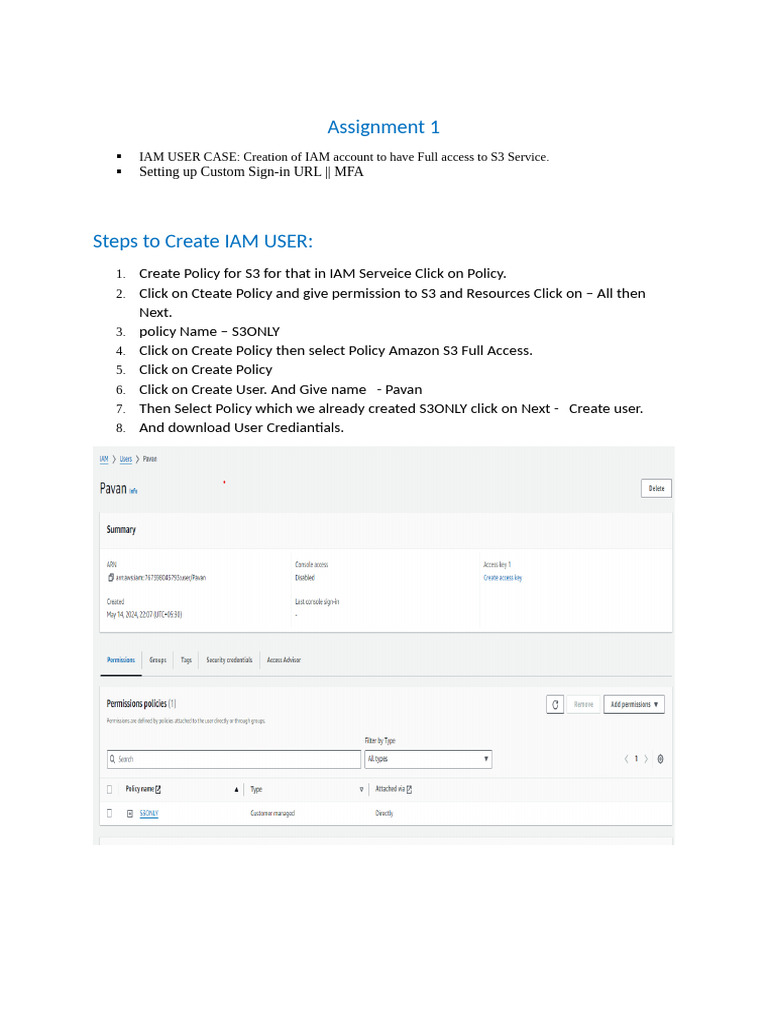Switch to the Permissions tab
768x1024 pixels.
(121, 660)
